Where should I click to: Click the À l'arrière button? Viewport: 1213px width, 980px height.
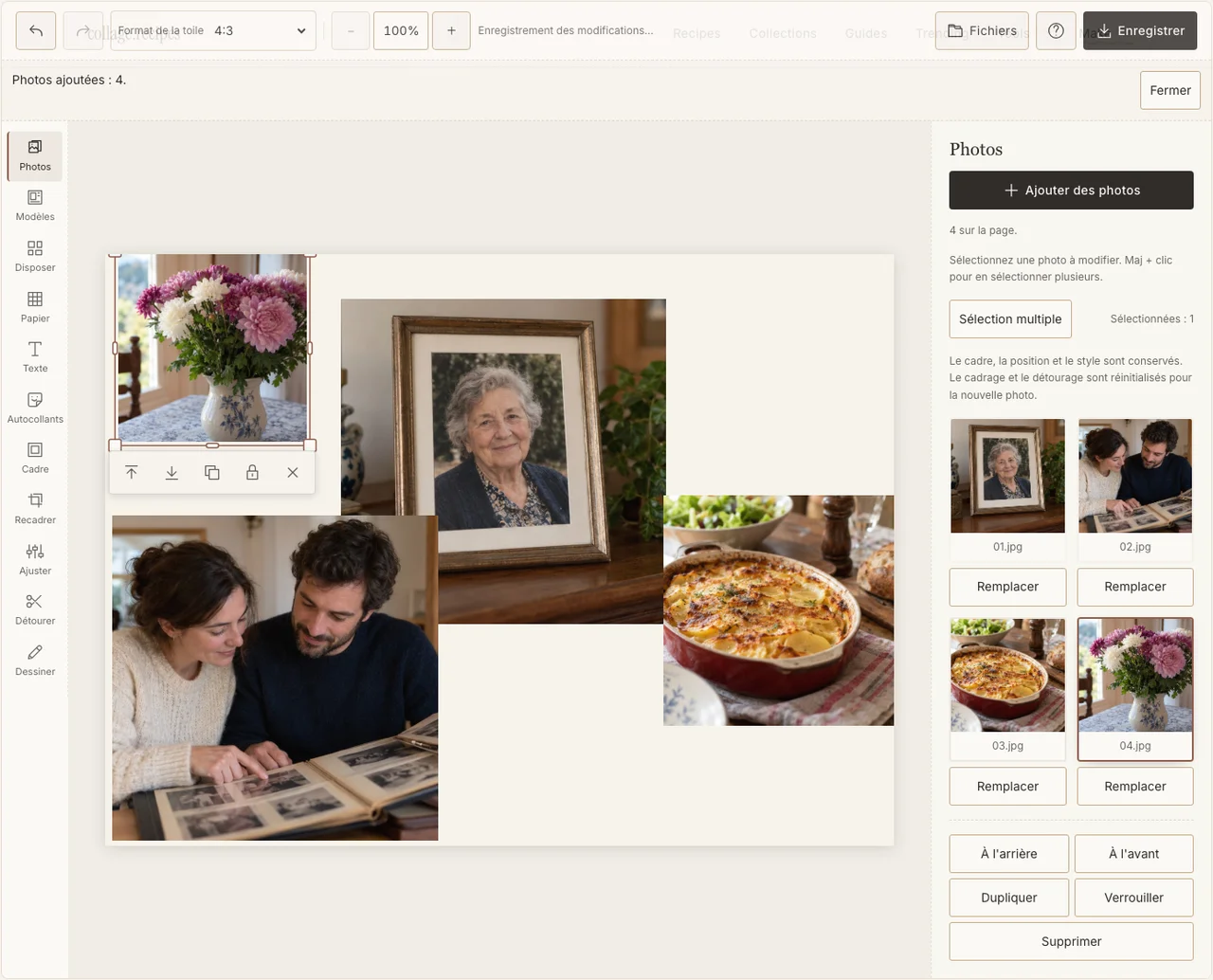point(1009,854)
